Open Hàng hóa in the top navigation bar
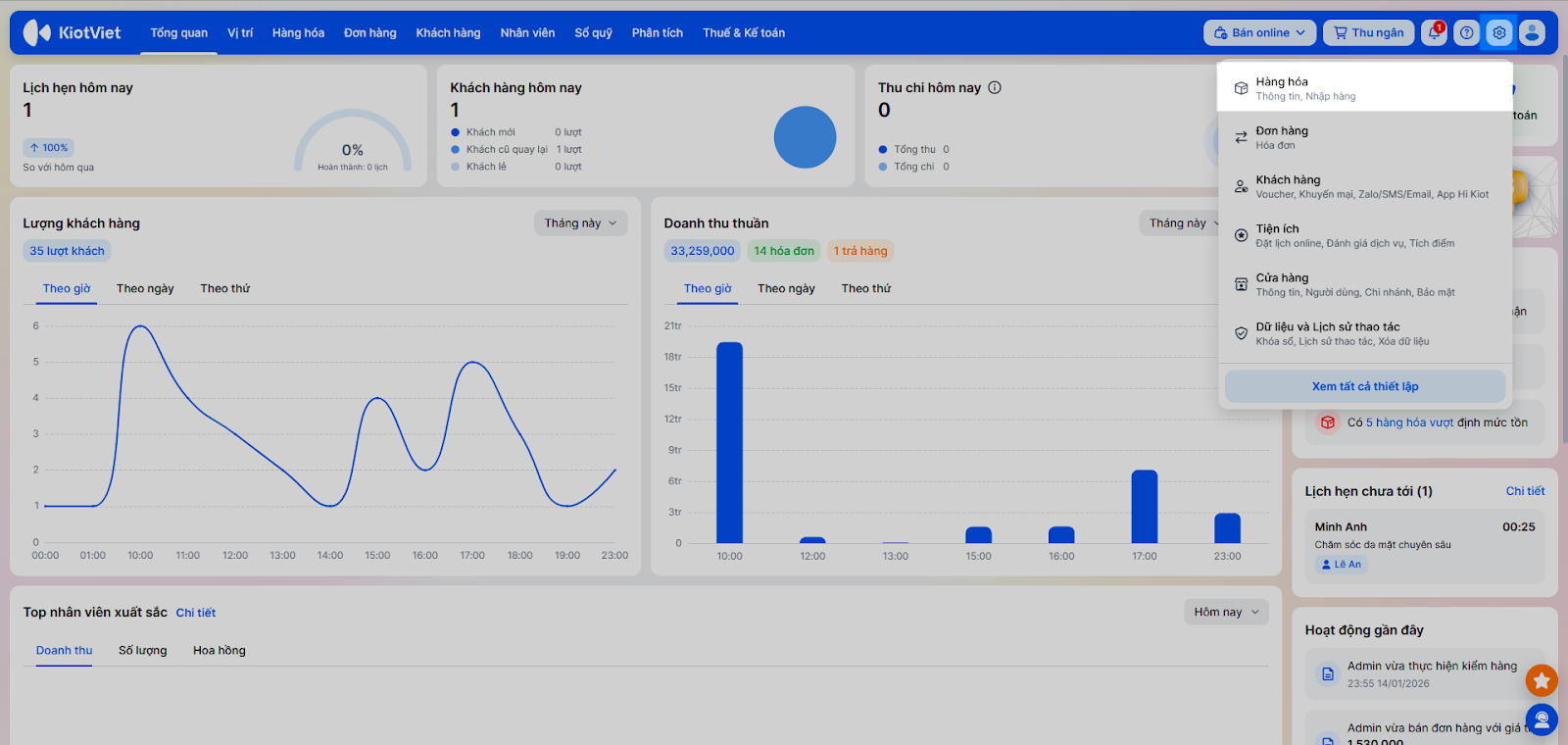Screen dimensions: 1568x745 pyautogui.click(x=298, y=32)
